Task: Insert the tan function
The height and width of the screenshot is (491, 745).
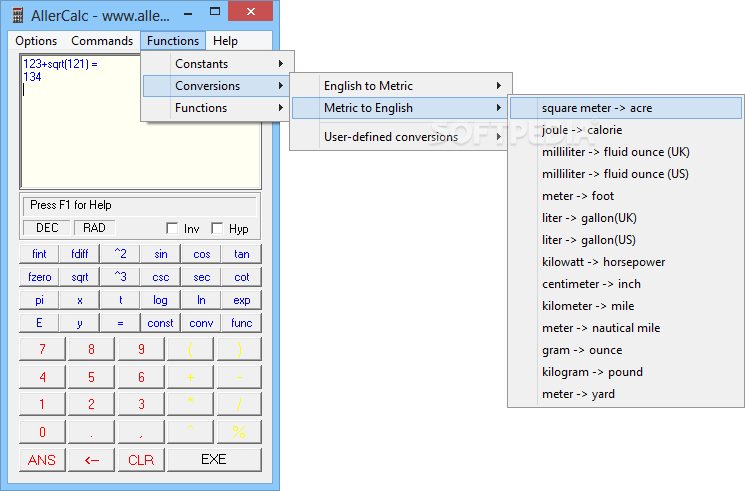Action: pyautogui.click(x=241, y=254)
